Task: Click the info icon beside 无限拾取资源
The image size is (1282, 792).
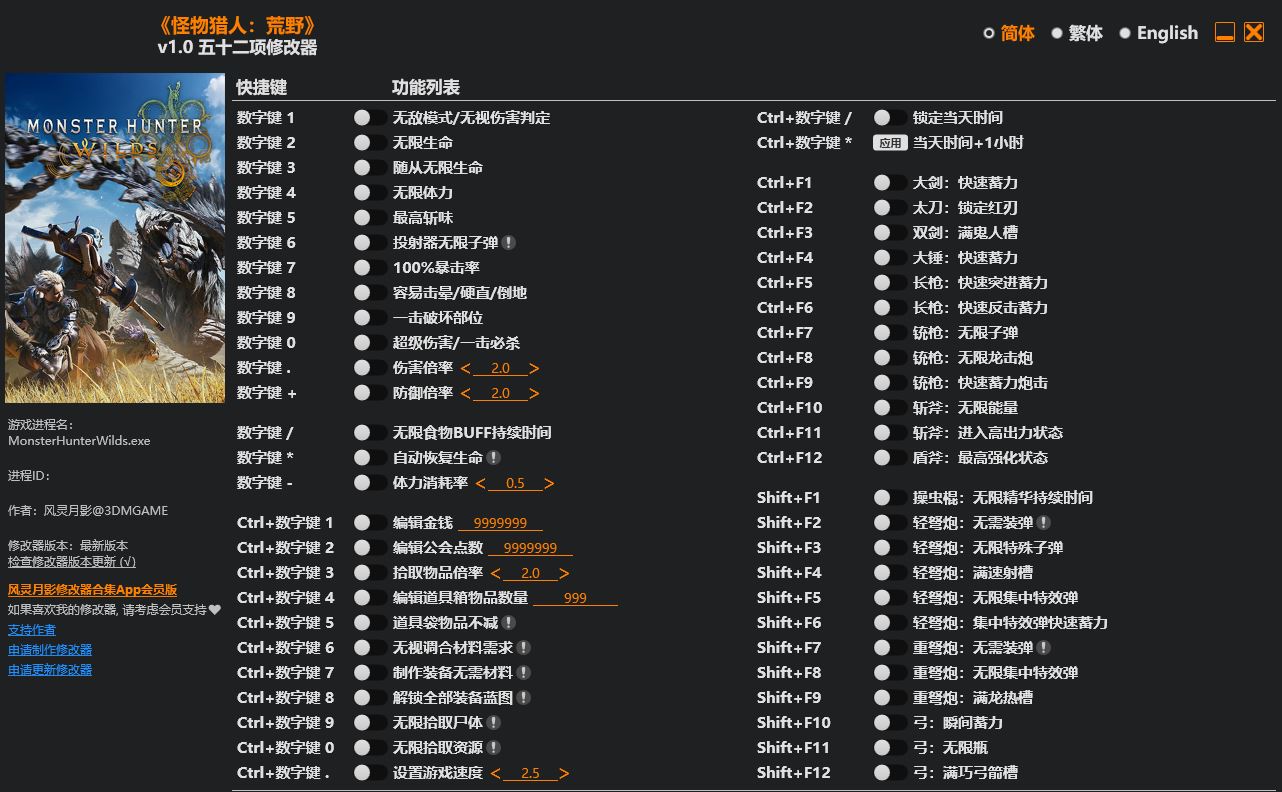Action: 494,748
